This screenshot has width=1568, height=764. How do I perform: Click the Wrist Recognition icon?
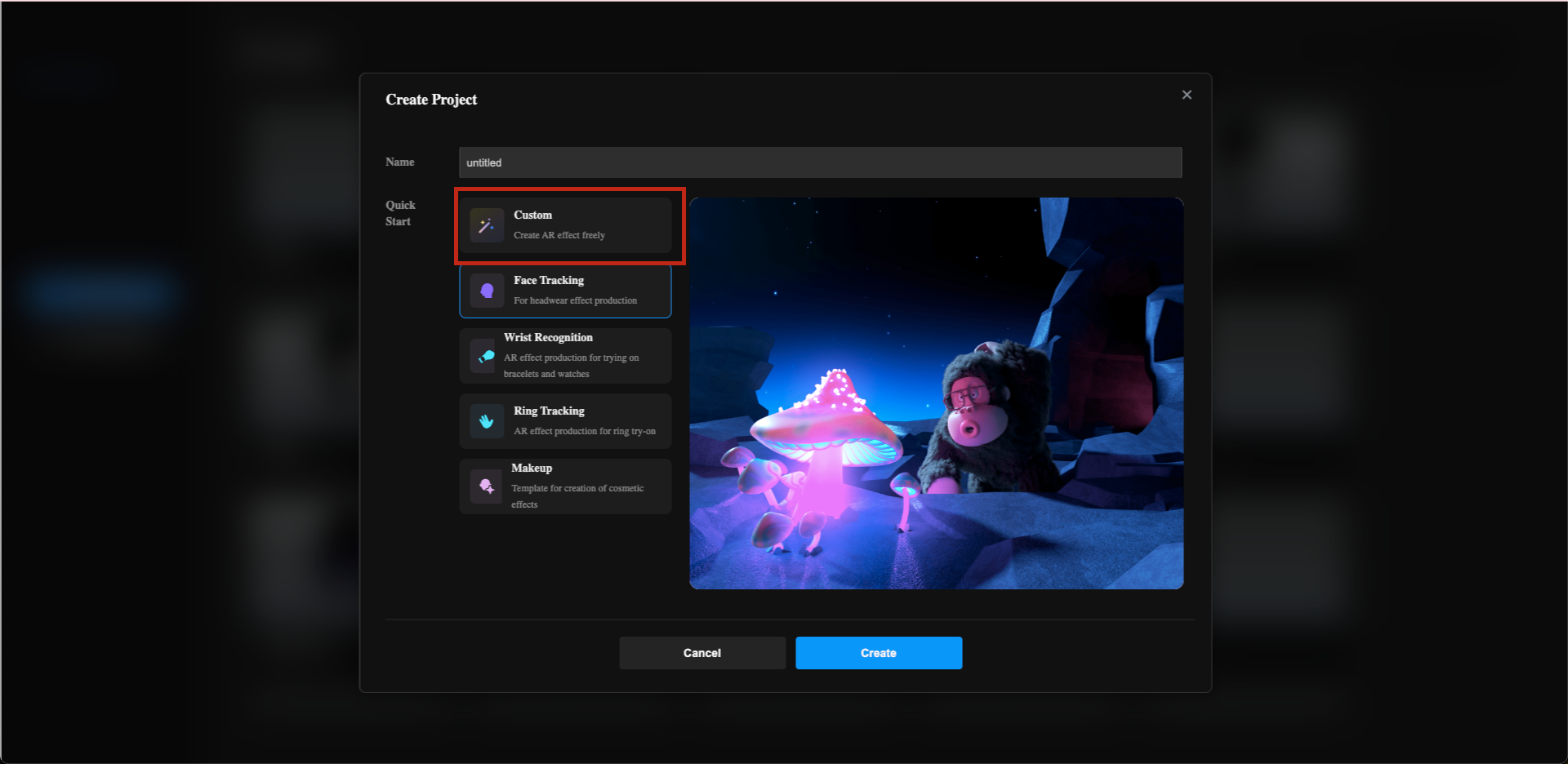pos(484,356)
